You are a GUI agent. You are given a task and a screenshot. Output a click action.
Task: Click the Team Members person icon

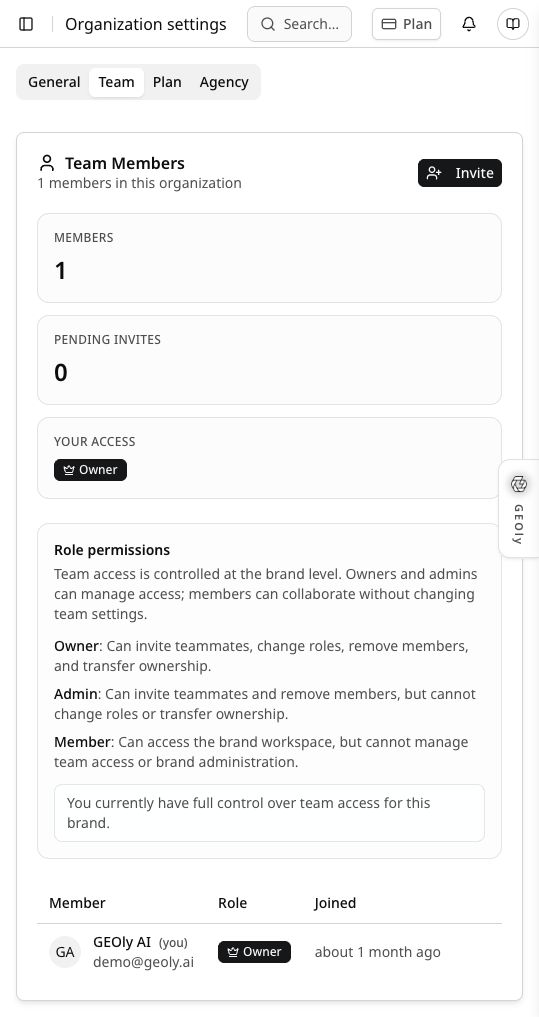[x=47, y=163]
